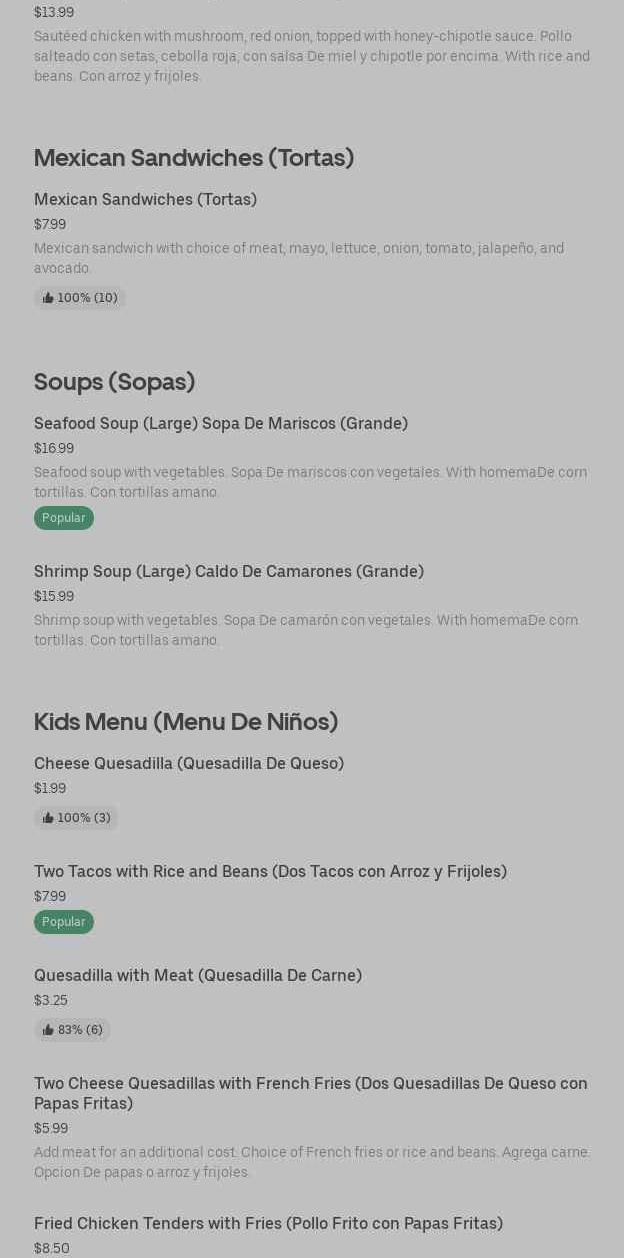The width and height of the screenshot is (624, 1258).
Task: Click the Kids Menu section heading
Action: coord(186,722)
